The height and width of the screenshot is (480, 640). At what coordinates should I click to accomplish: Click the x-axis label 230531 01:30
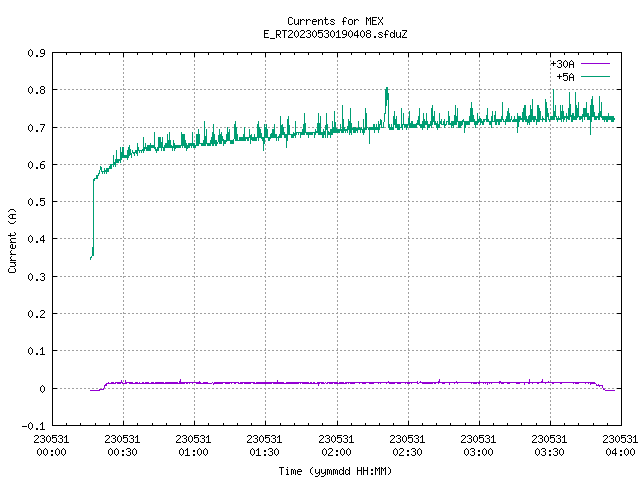click(x=264, y=446)
